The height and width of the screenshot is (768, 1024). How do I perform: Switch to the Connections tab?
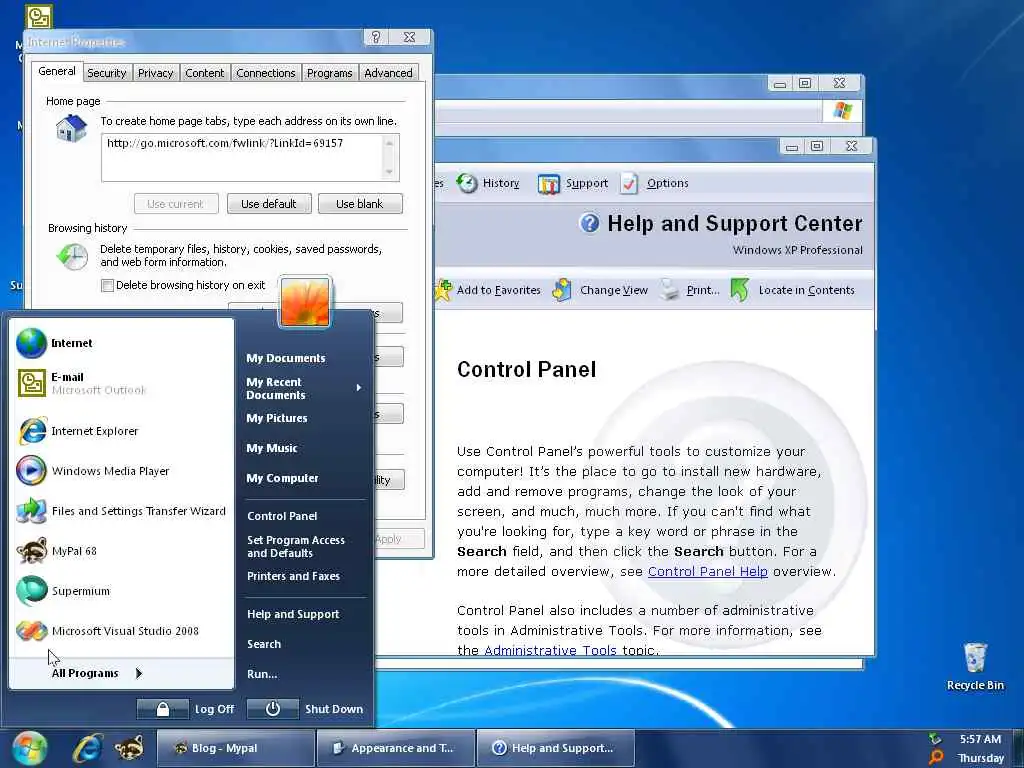coord(266,73)
